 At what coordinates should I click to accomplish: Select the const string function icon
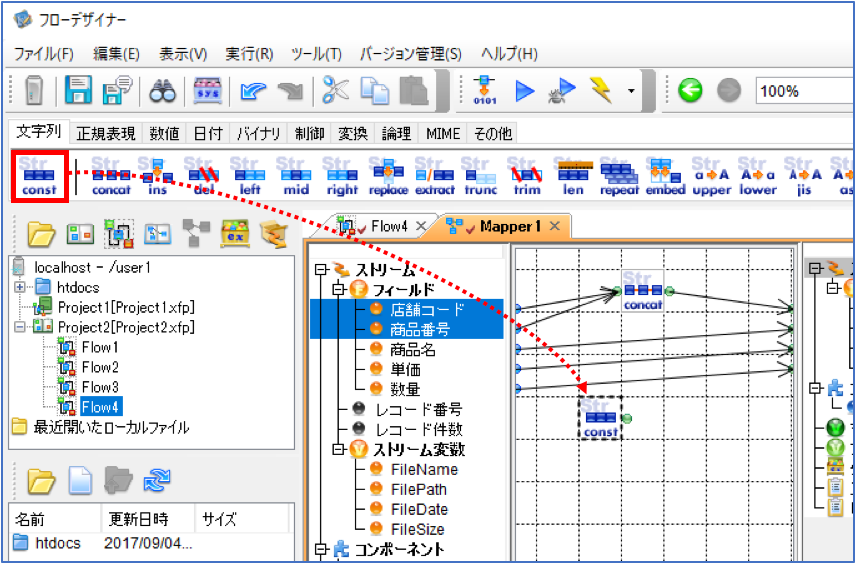click(x=39, y=176)
